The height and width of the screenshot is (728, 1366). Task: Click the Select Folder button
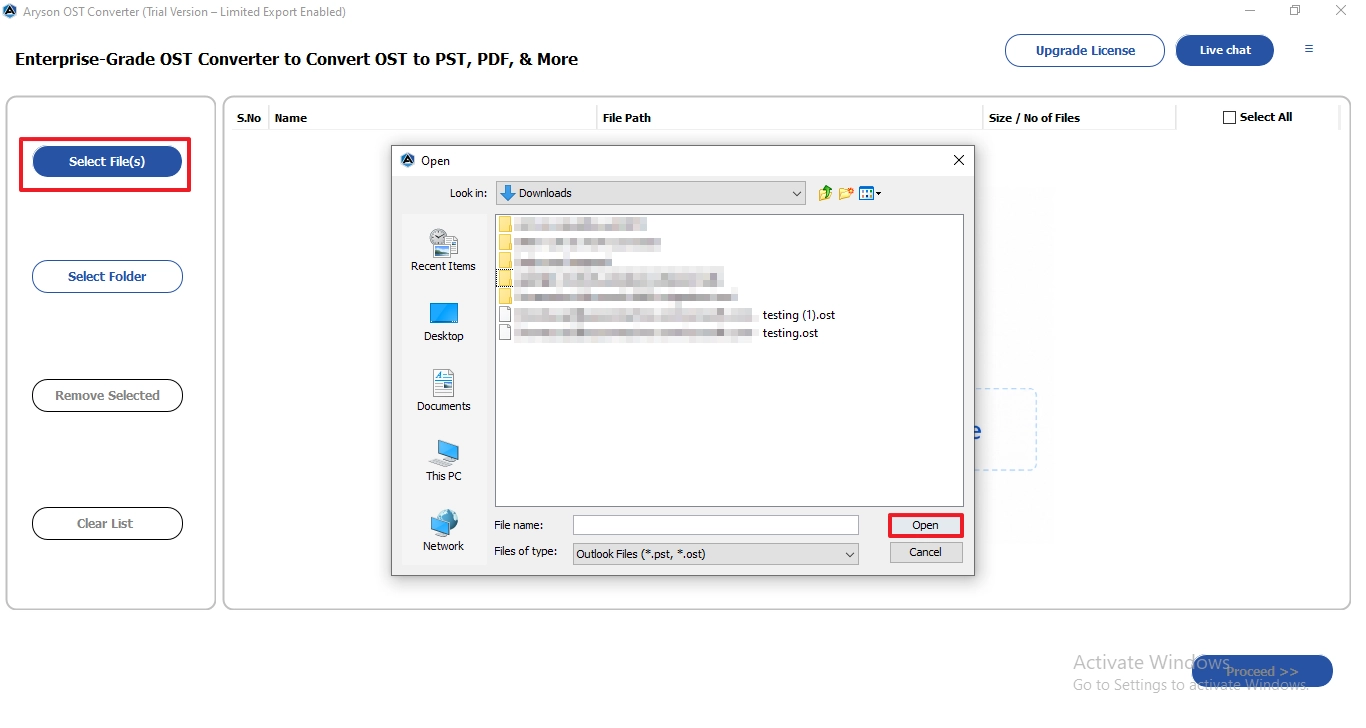point(107,276)
